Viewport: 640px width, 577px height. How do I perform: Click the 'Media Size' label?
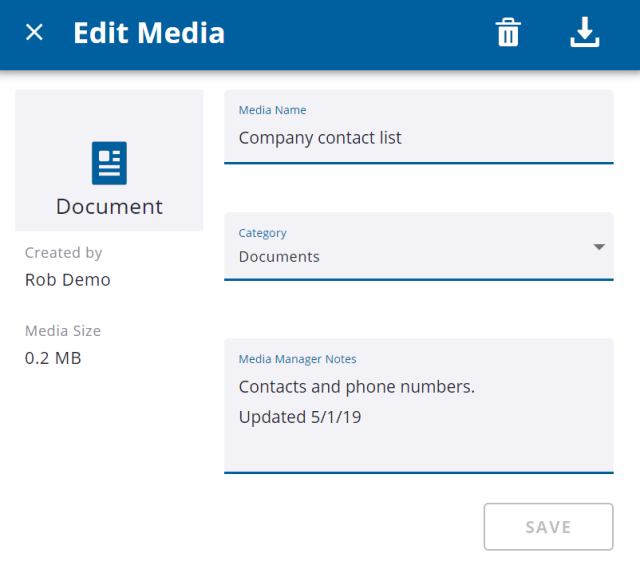63,331
